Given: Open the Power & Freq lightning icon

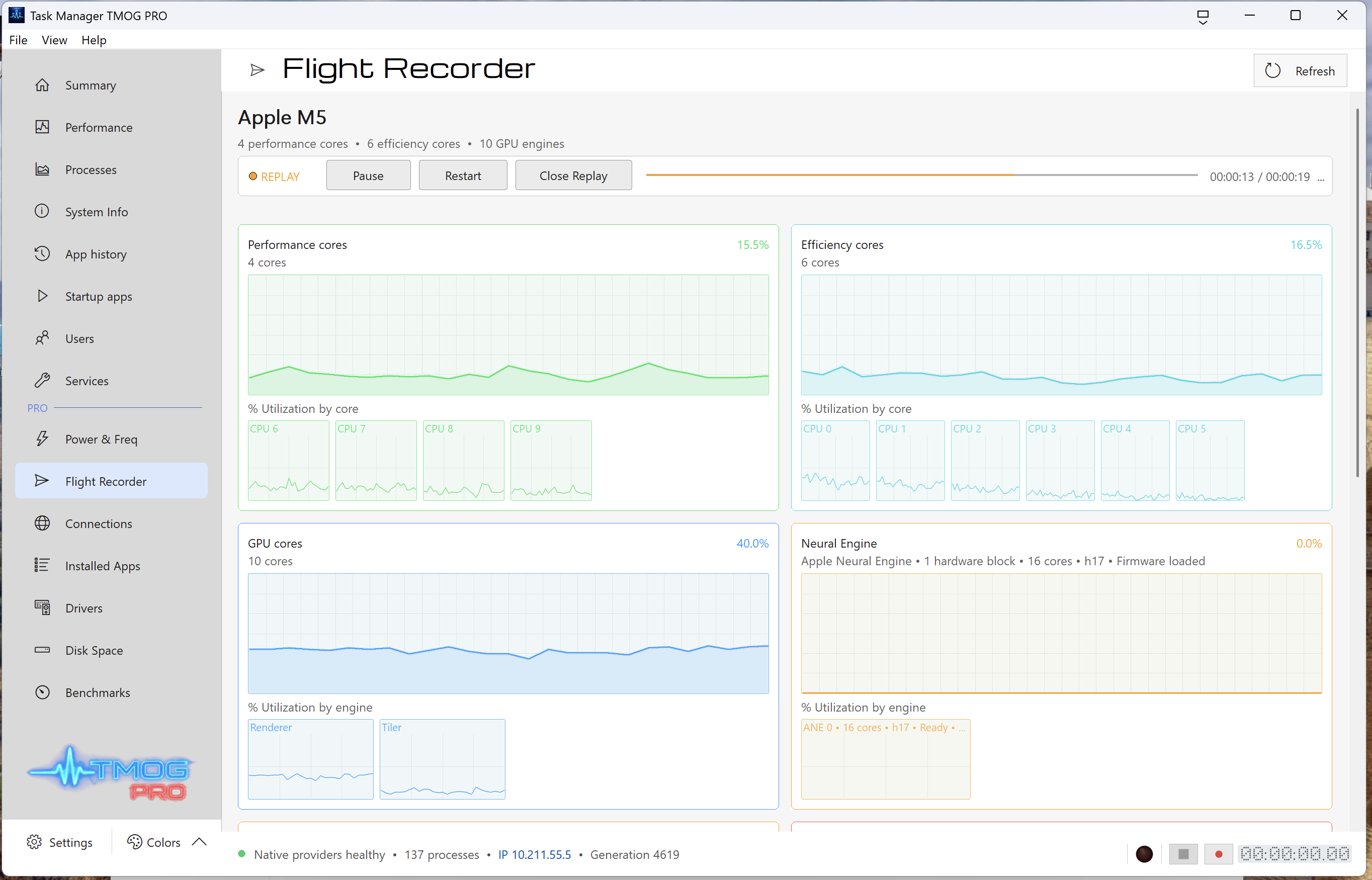Looking at the screenshot, I should pyautogui.click(x=42, y=439).
